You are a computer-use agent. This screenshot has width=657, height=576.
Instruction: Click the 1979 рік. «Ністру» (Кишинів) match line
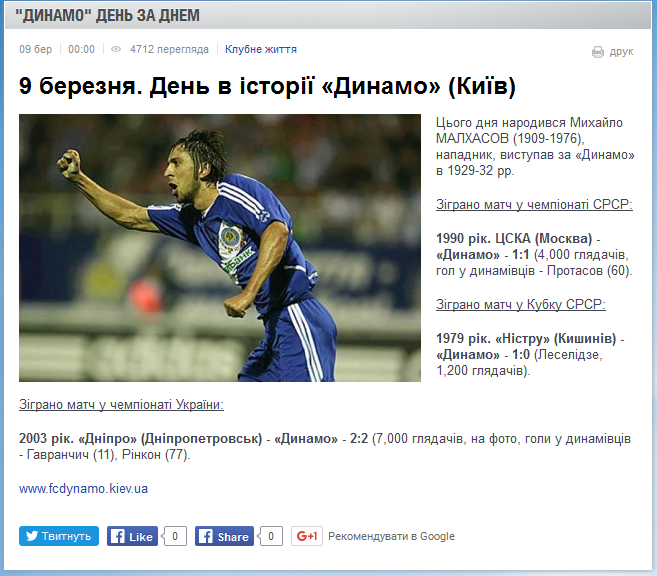point(530,354)
